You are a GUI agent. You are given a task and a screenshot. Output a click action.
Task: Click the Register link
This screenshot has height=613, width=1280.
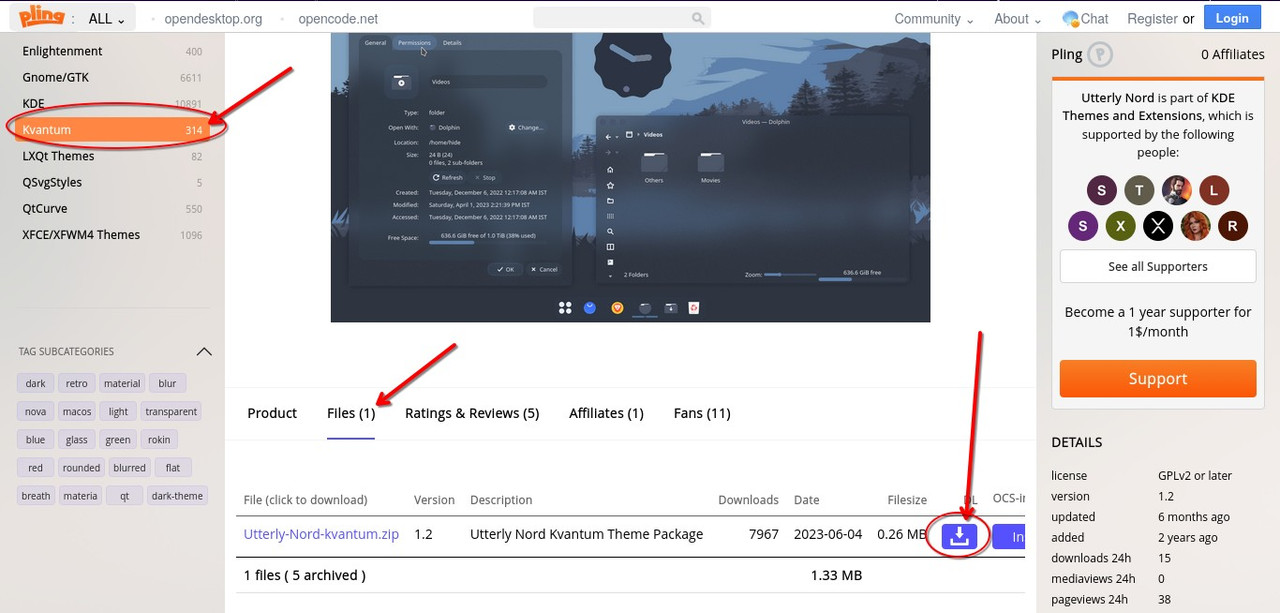[1152, 18]
